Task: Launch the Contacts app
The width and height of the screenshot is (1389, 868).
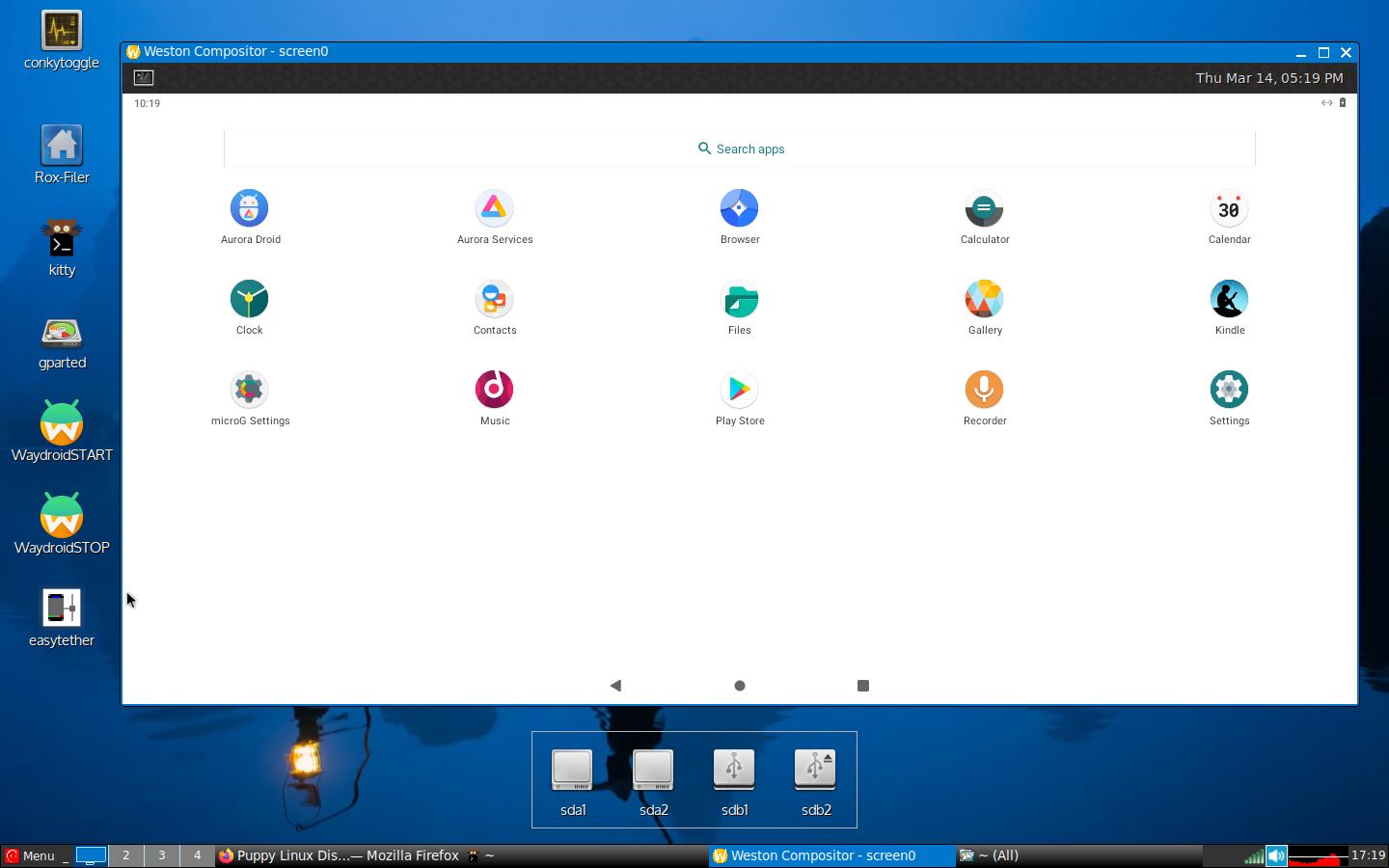Action: 495,300
